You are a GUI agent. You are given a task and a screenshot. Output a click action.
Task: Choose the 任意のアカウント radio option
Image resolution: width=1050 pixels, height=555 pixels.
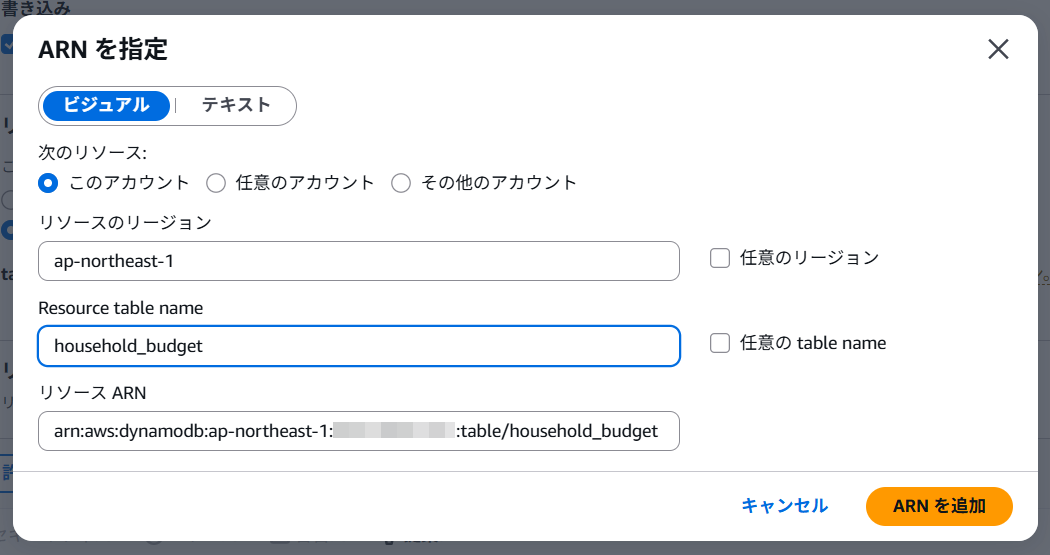(x=215, y=183)
